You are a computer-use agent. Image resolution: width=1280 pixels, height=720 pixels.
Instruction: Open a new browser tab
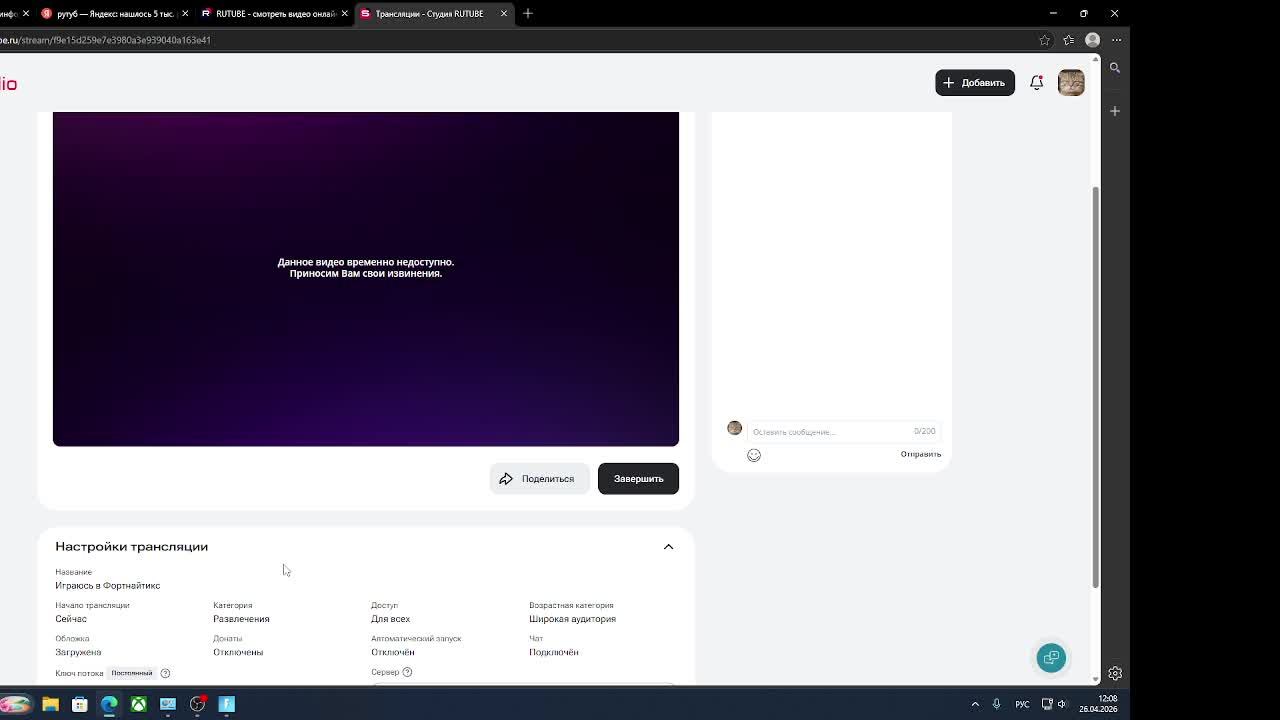(x=528, y=14)
